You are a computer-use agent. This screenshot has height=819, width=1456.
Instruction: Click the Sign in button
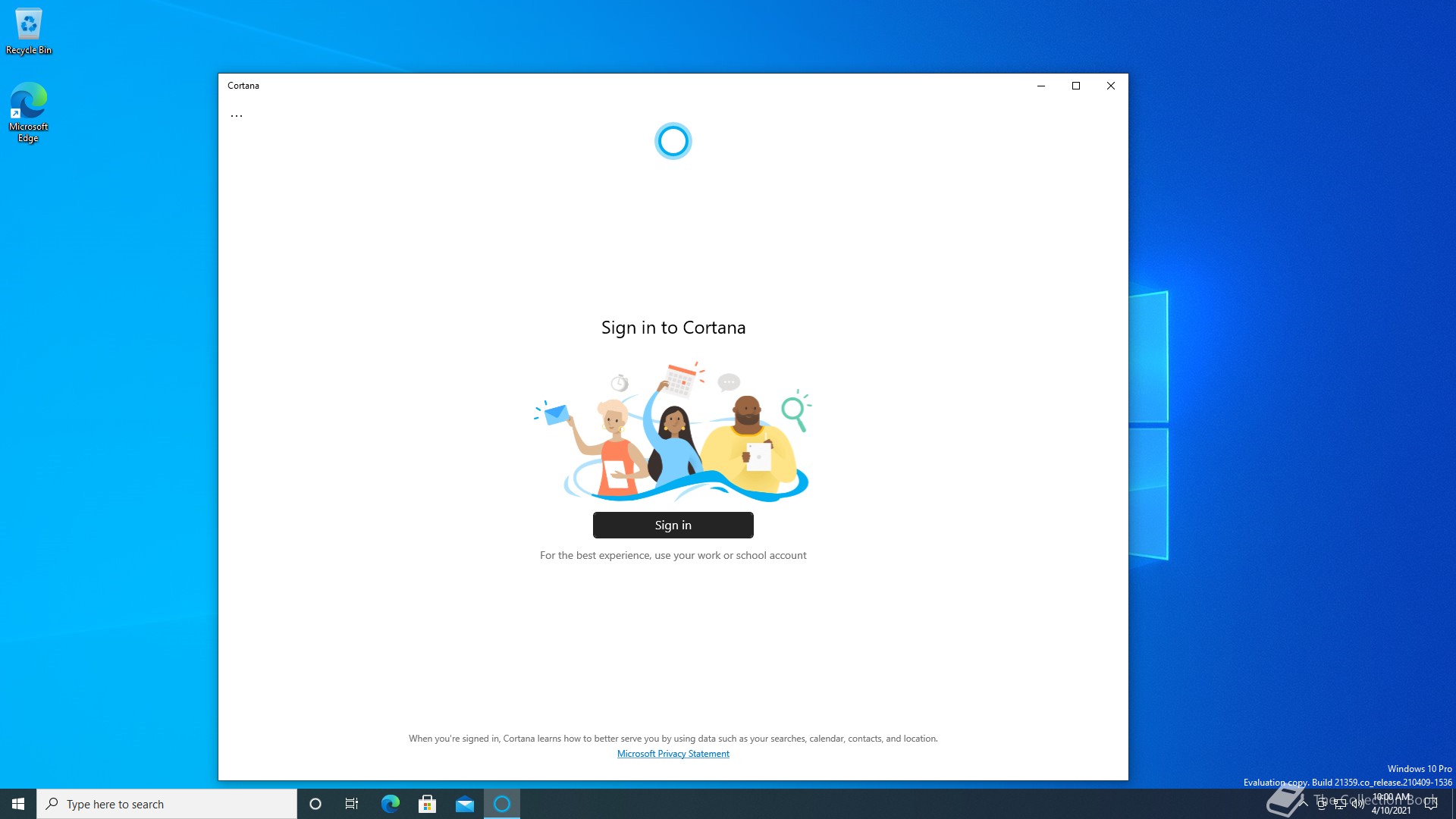[673, 525]
